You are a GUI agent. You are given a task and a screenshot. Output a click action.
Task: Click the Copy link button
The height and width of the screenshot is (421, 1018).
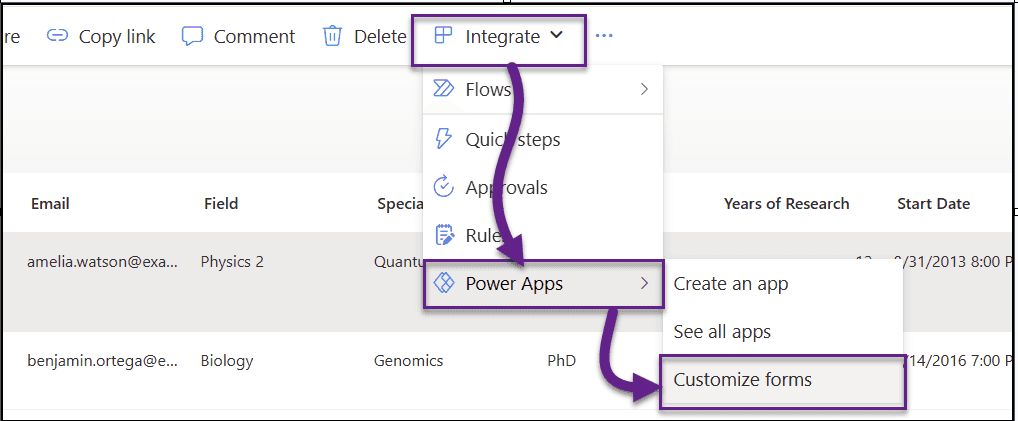101,36
